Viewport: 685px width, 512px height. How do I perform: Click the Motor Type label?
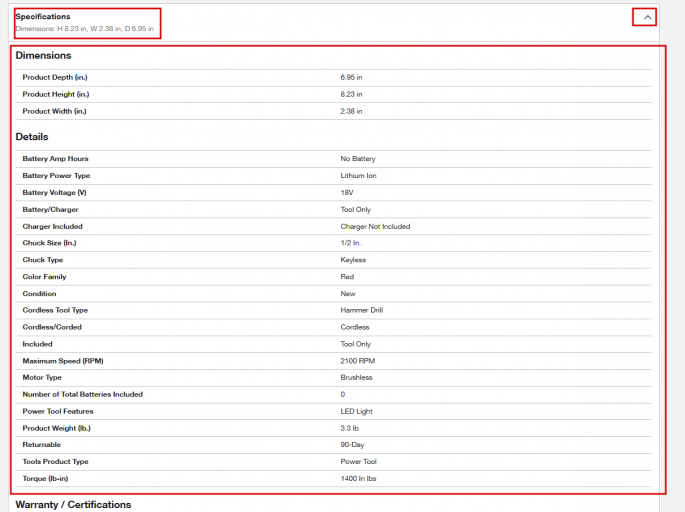click(42, 377)
